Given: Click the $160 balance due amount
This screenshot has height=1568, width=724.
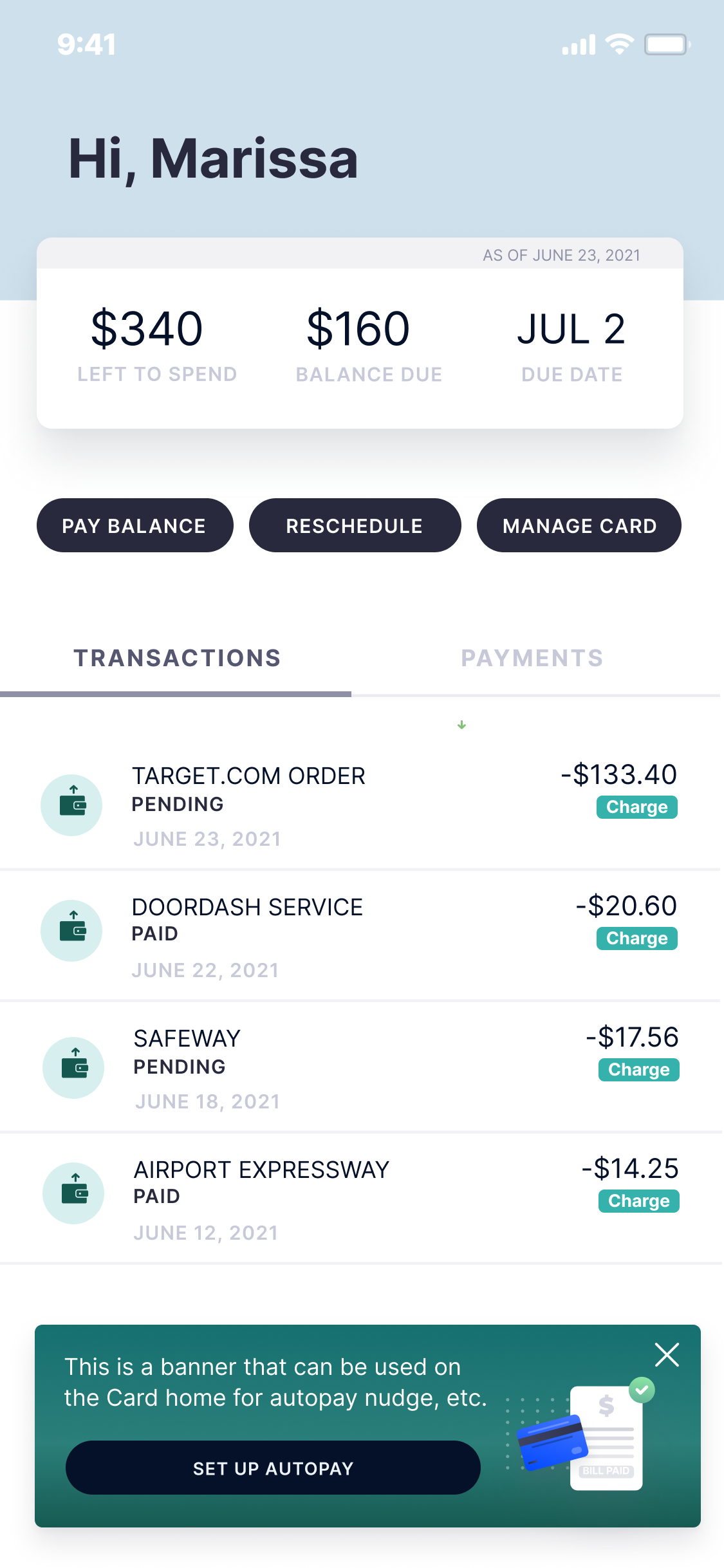Looking at the screenshot, I should [358, 329].
